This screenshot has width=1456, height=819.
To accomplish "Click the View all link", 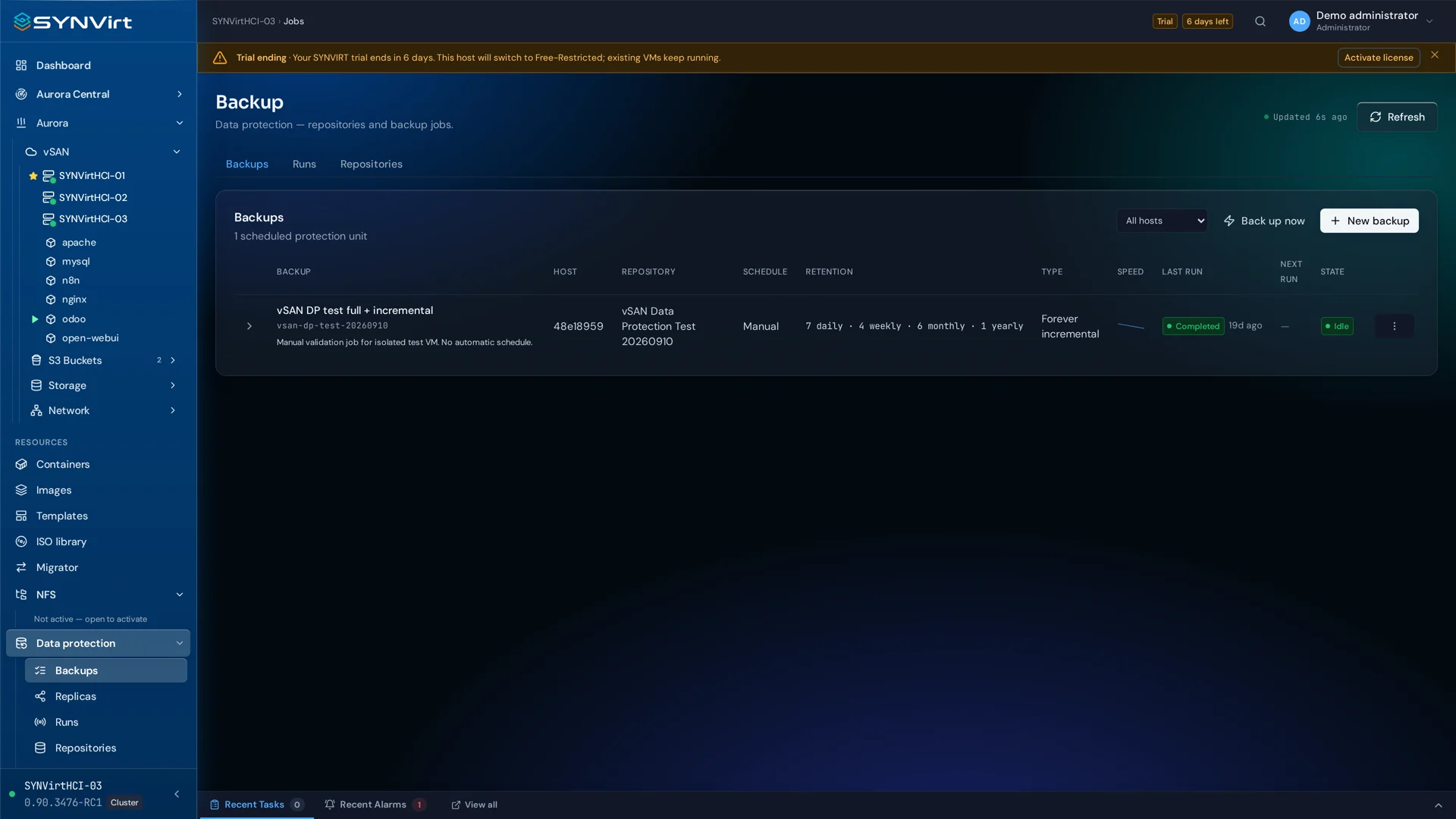I will tap(475, 805).
